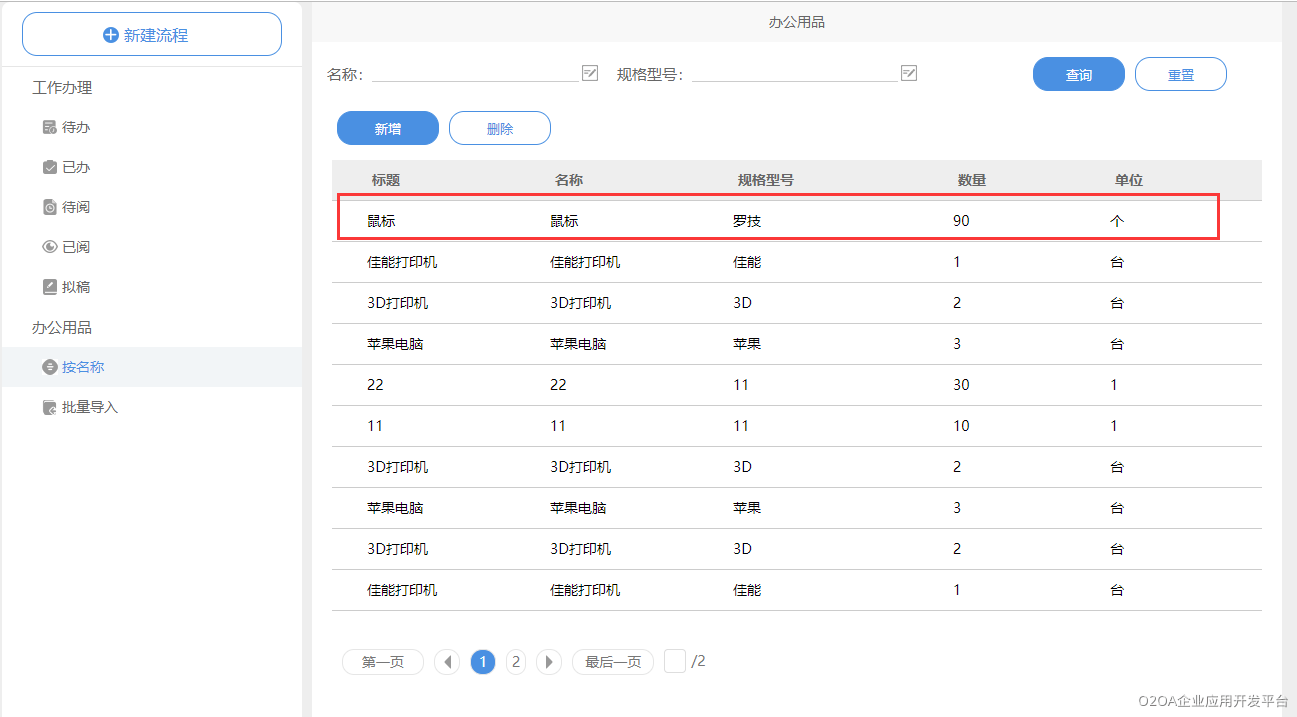Go to the next page arrow
1297x717 pixels.
[x=549, y=662]
